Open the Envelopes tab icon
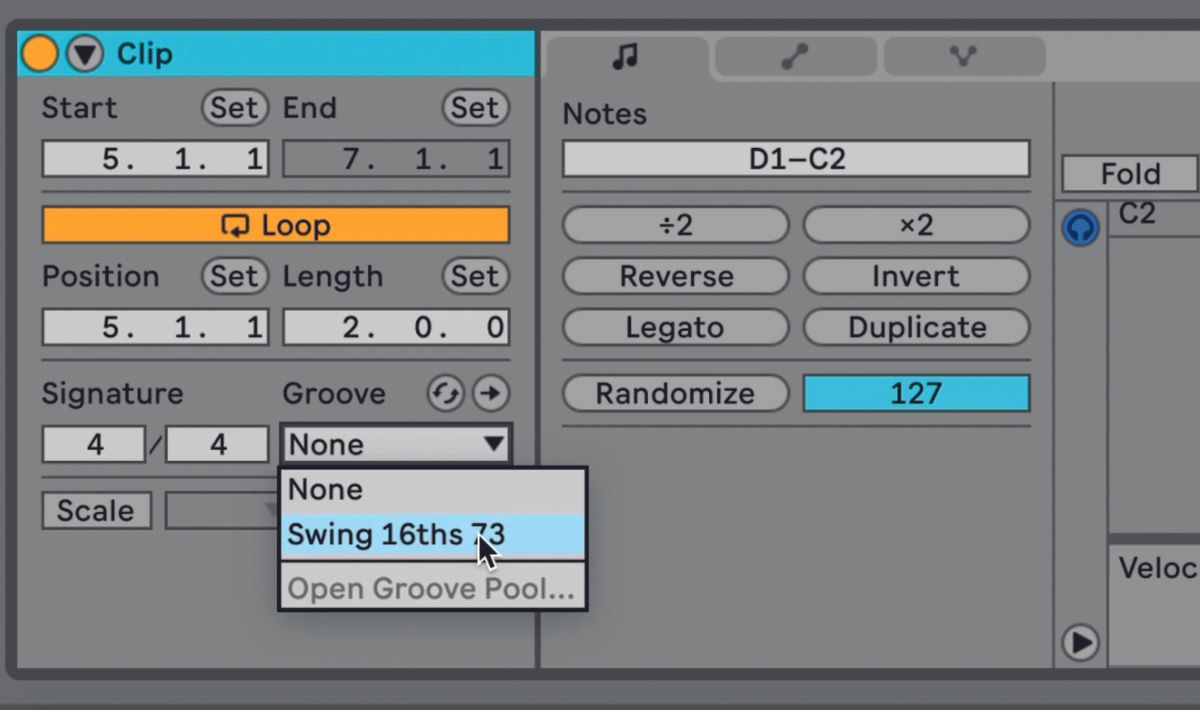1200x710 pixels. (795, 57)
